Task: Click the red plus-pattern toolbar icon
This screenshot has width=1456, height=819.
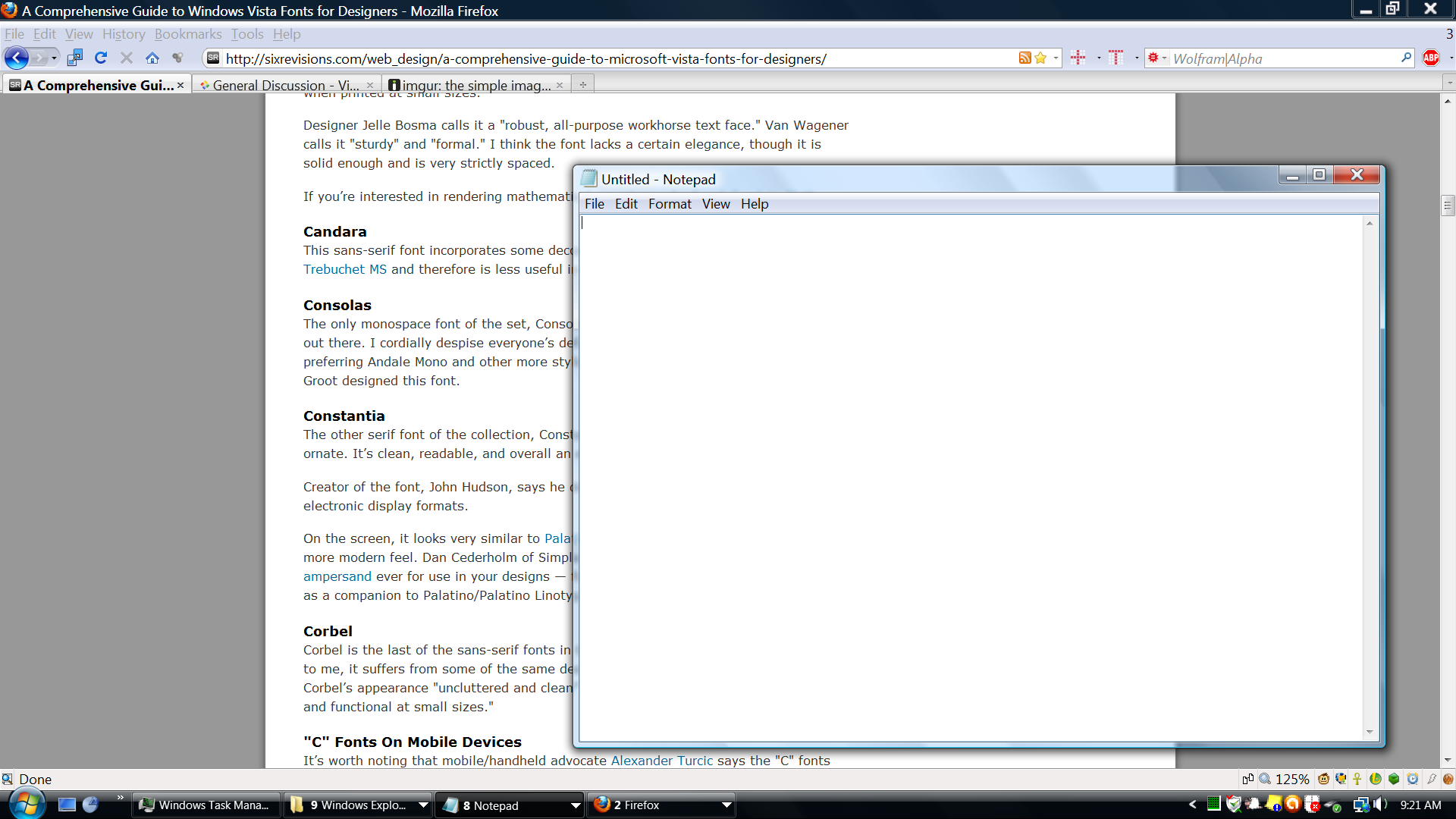Action: pos(1078,58)
